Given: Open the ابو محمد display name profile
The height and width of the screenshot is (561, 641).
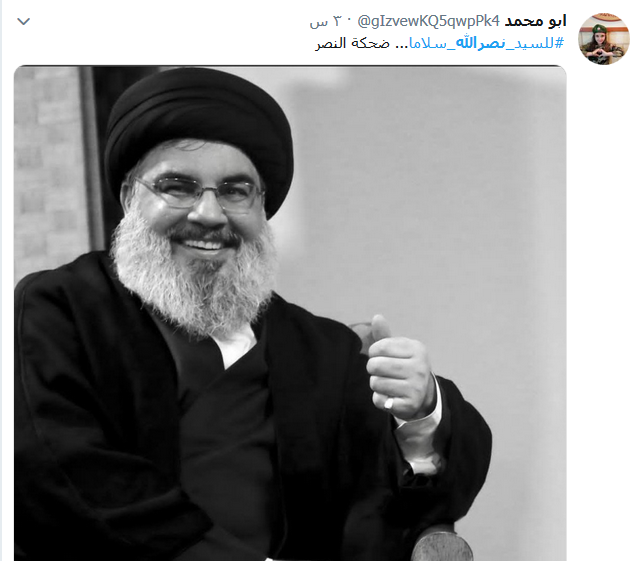Looking at the screenshot, I should click(536, 21).
